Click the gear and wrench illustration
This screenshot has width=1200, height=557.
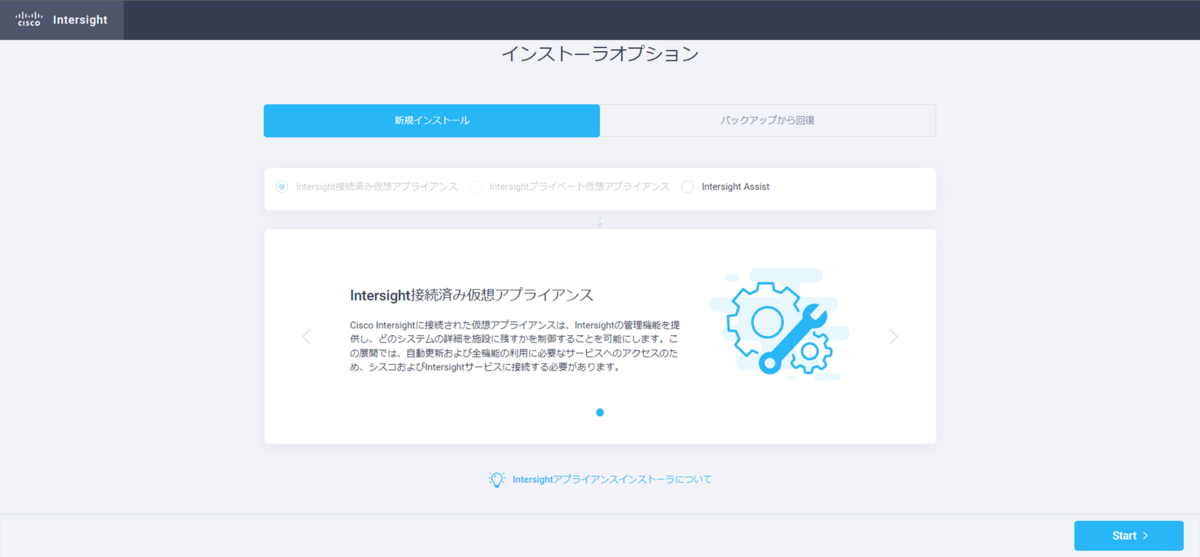pyautogui.click(x=780, y=323)
